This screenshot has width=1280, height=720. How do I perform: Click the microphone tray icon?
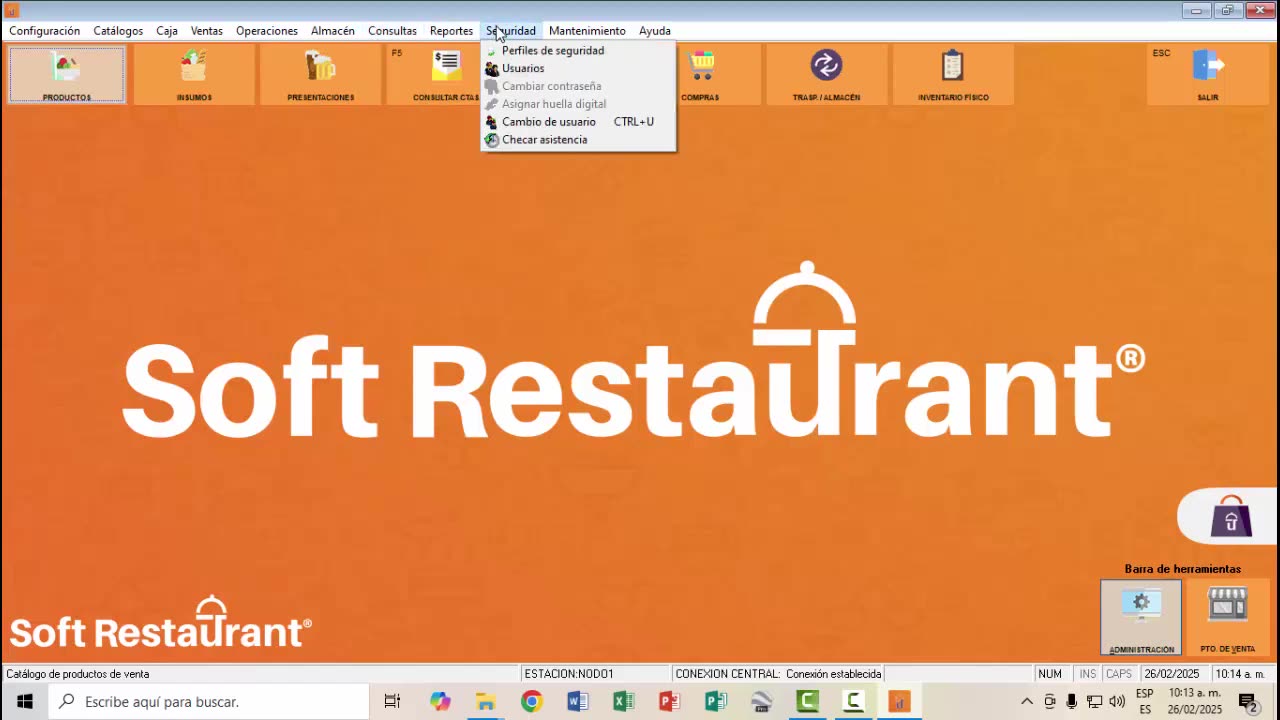(x=1072, y=702)
